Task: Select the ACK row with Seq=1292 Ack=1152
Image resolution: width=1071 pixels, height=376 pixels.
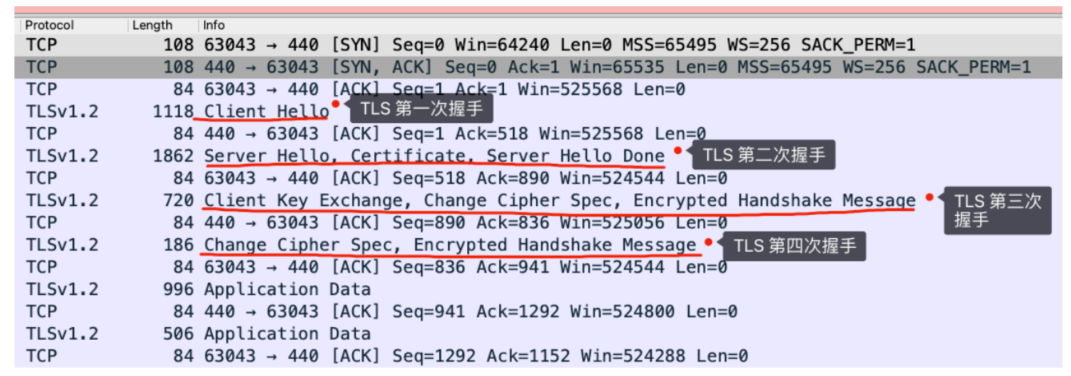Action: tap(536, 355)
